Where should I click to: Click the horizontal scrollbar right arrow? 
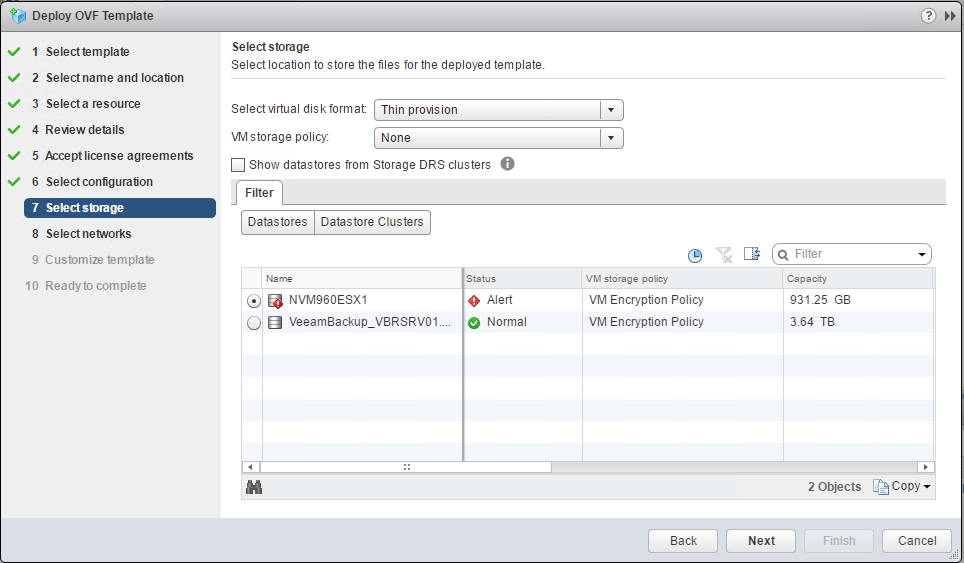click(x=926, y=467)
